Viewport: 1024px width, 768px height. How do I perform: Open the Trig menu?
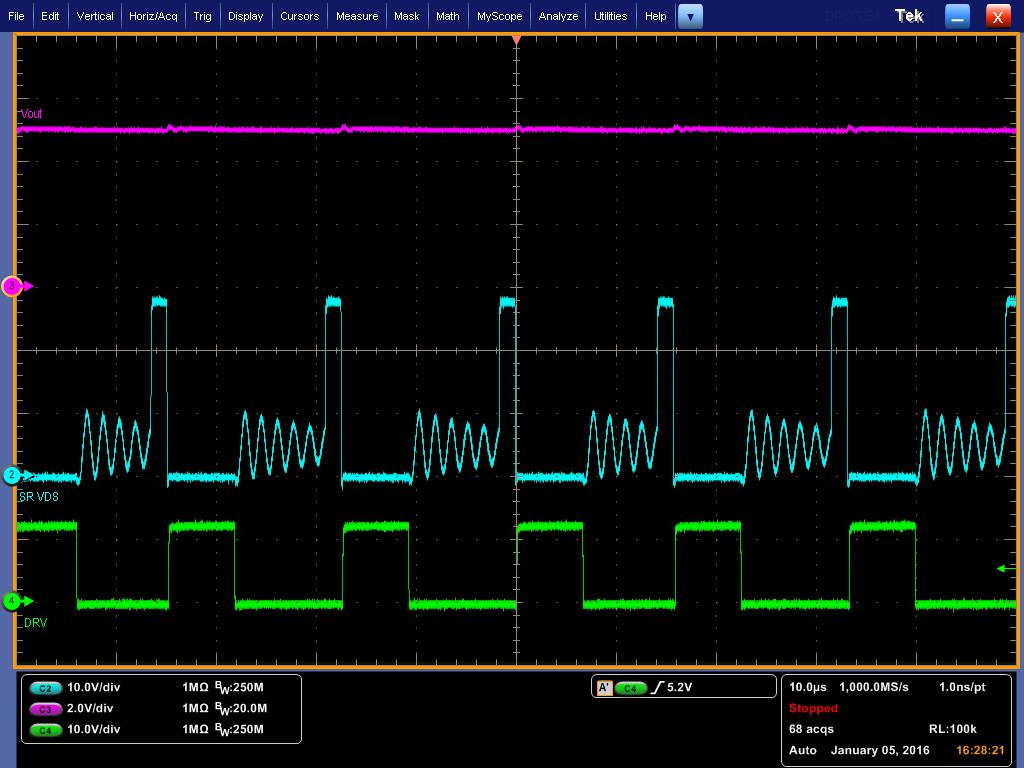click(x=202, y=16)
